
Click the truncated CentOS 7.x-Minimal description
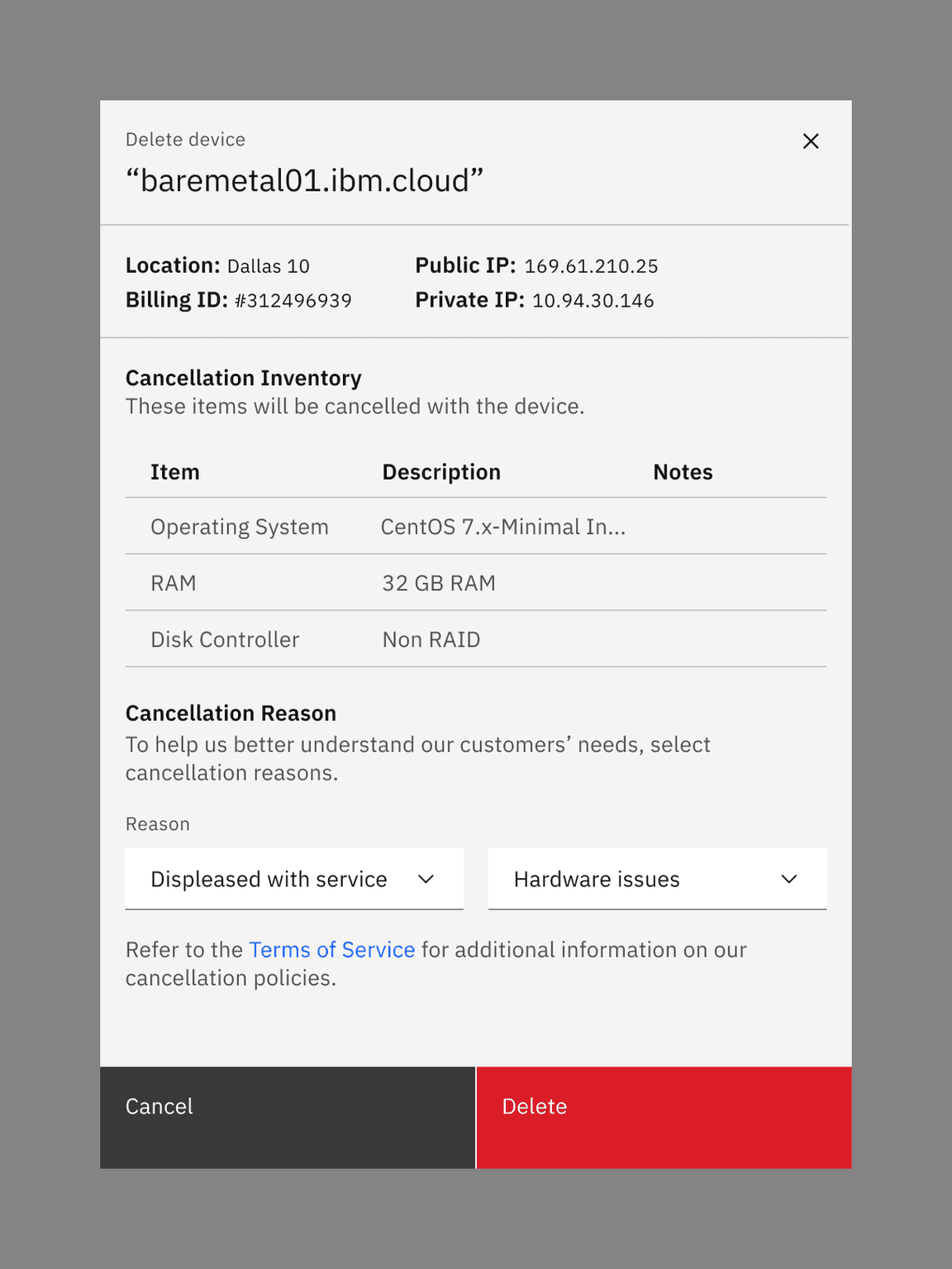(x=502, y=527)
